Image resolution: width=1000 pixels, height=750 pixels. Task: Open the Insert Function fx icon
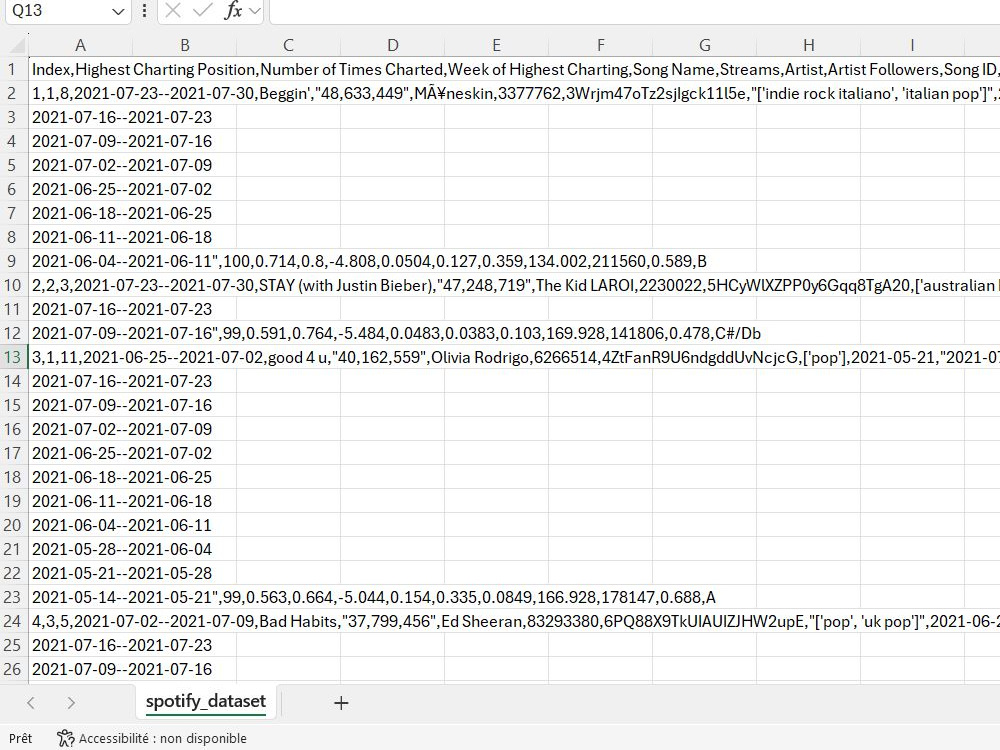pyautogui.click(x=233, y=10)
